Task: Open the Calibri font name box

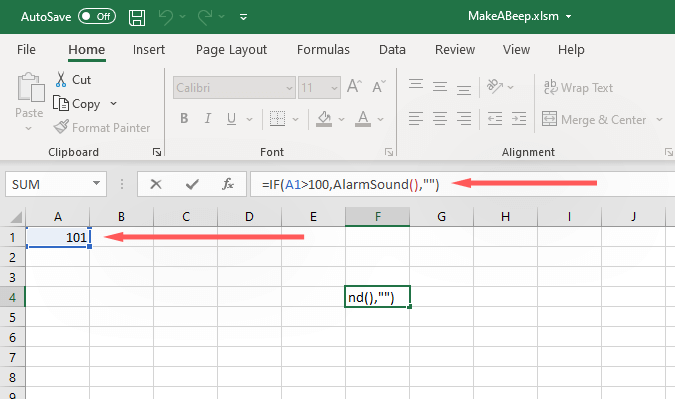Action: [x=234, y=88]
